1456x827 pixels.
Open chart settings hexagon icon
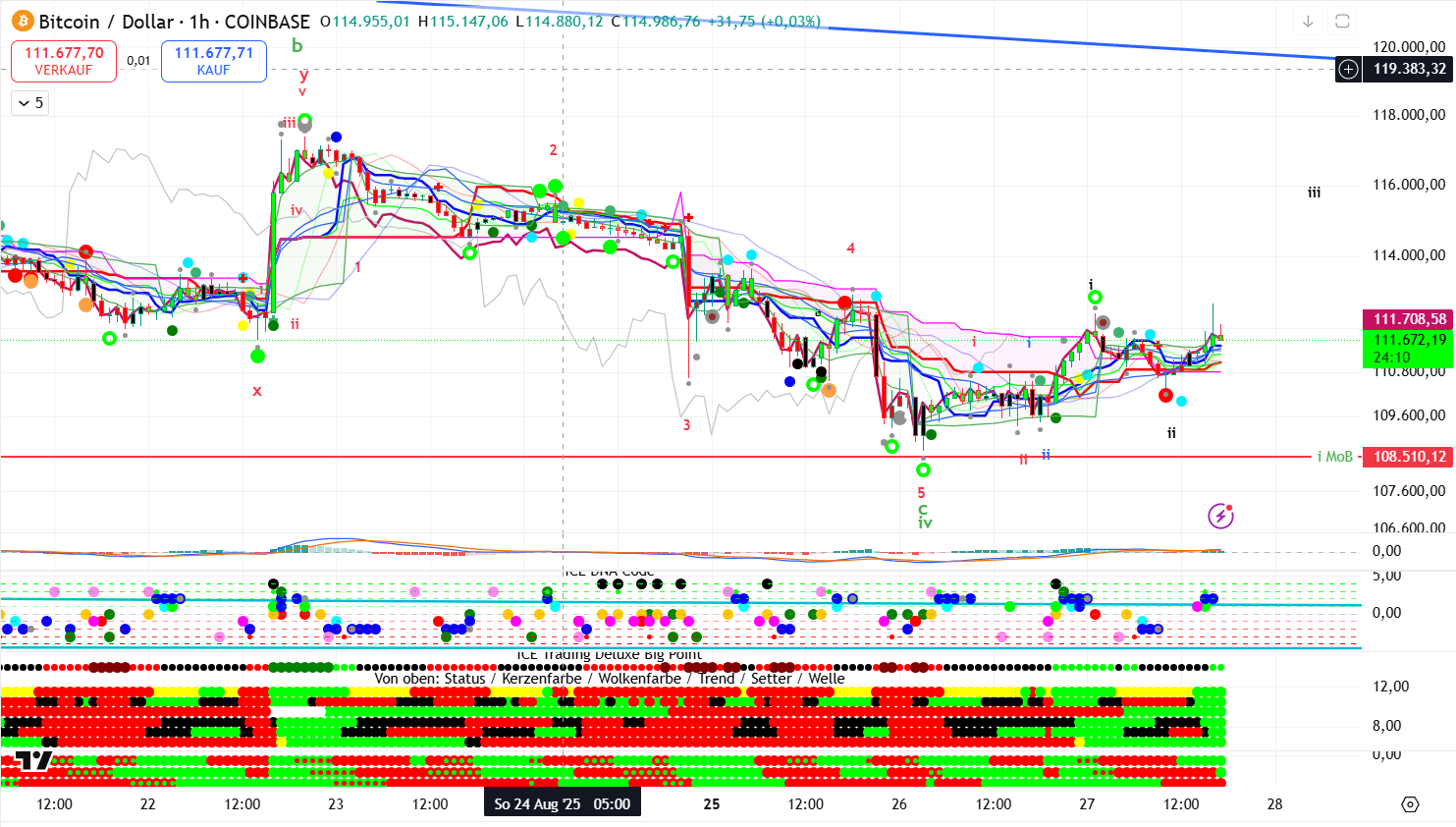click(x=1410, y=804)
